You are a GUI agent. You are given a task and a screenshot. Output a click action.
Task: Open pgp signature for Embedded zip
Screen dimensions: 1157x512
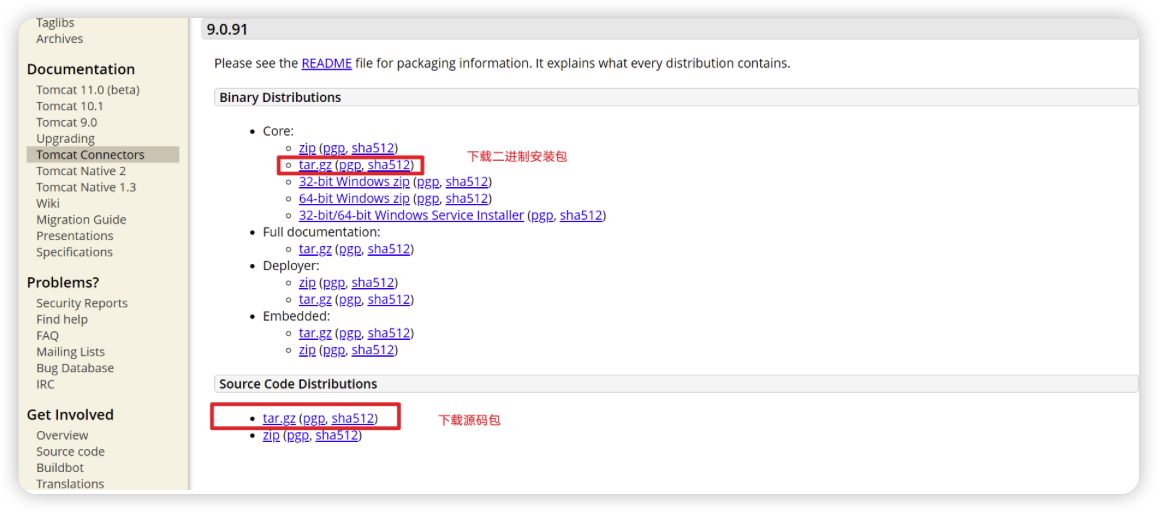(334, 350)
